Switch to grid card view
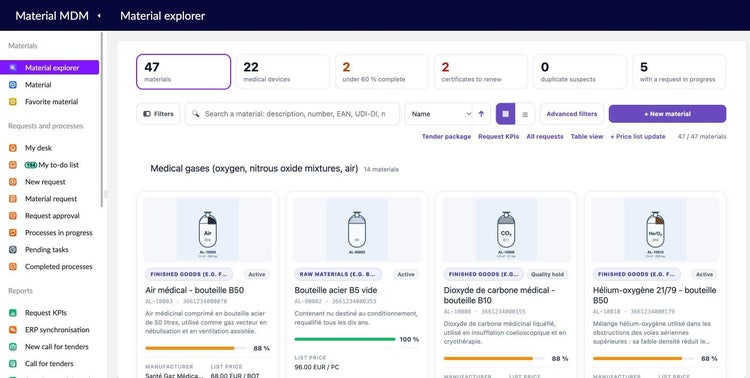 506,114
